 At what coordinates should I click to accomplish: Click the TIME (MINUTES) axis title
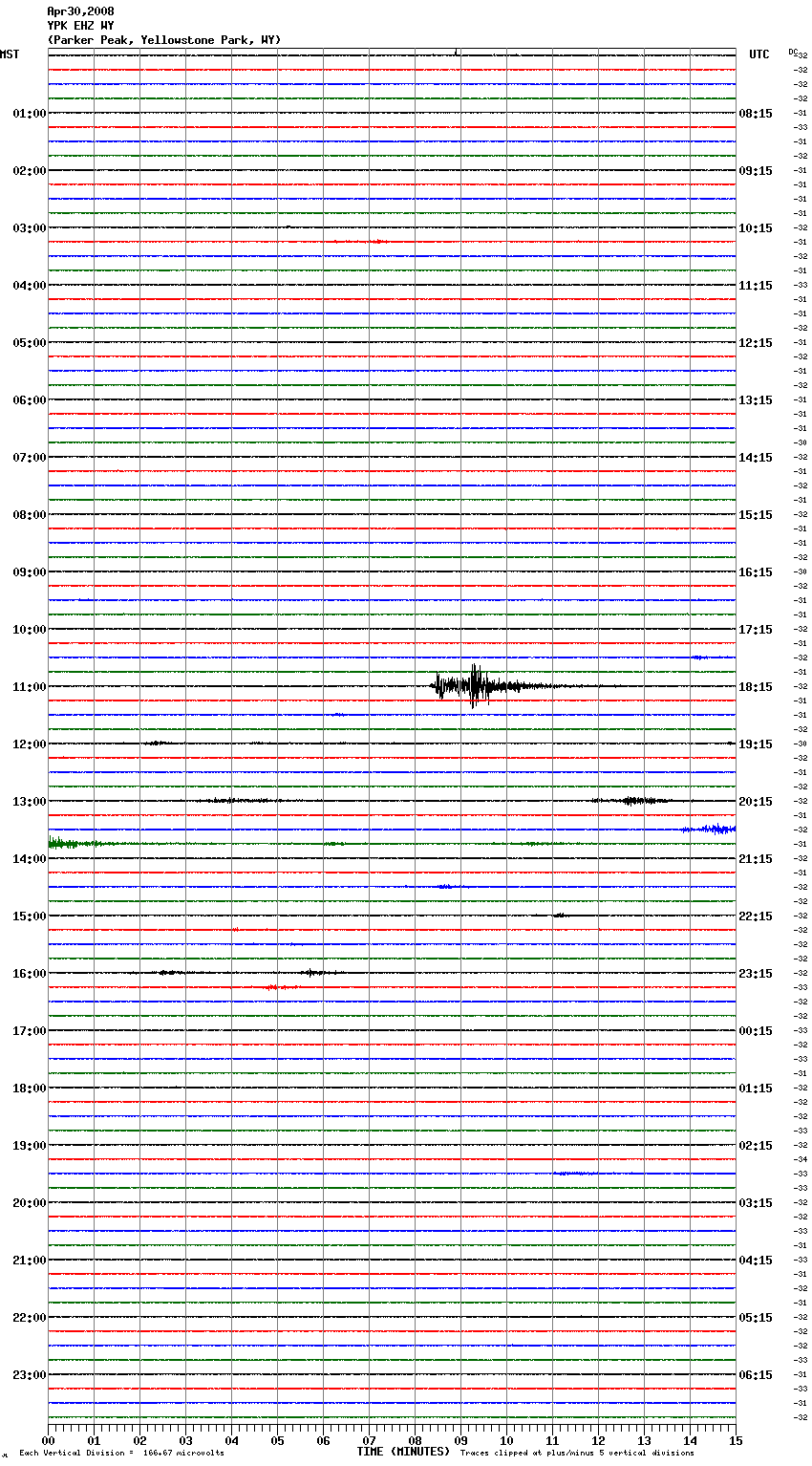(x=403, y=1452)
